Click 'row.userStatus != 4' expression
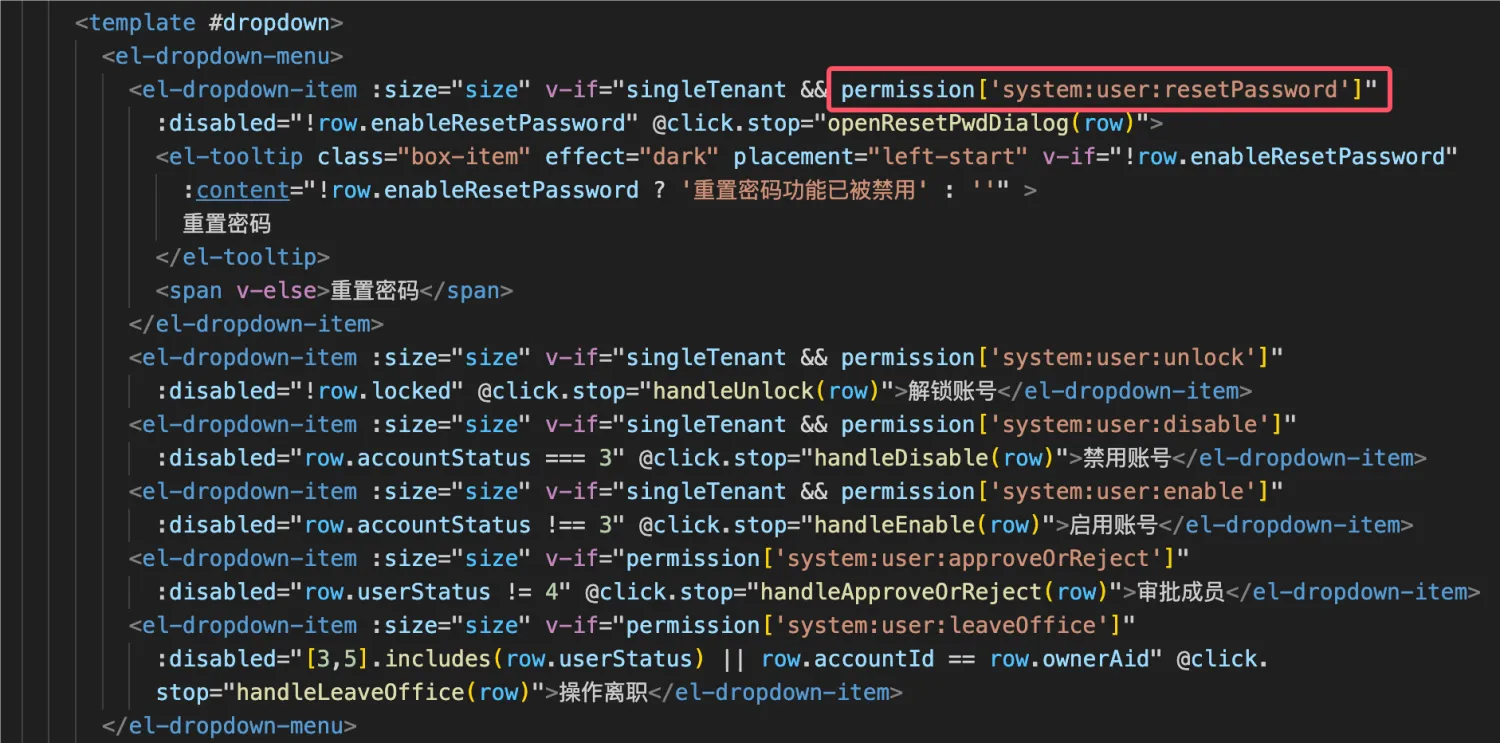This screenshot has width=1500, height=743. [x=430, y=592]
